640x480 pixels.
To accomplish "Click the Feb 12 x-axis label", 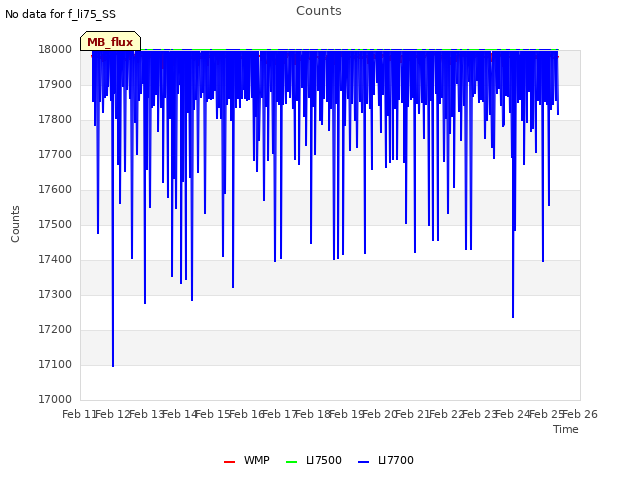I will coord(113,414).
